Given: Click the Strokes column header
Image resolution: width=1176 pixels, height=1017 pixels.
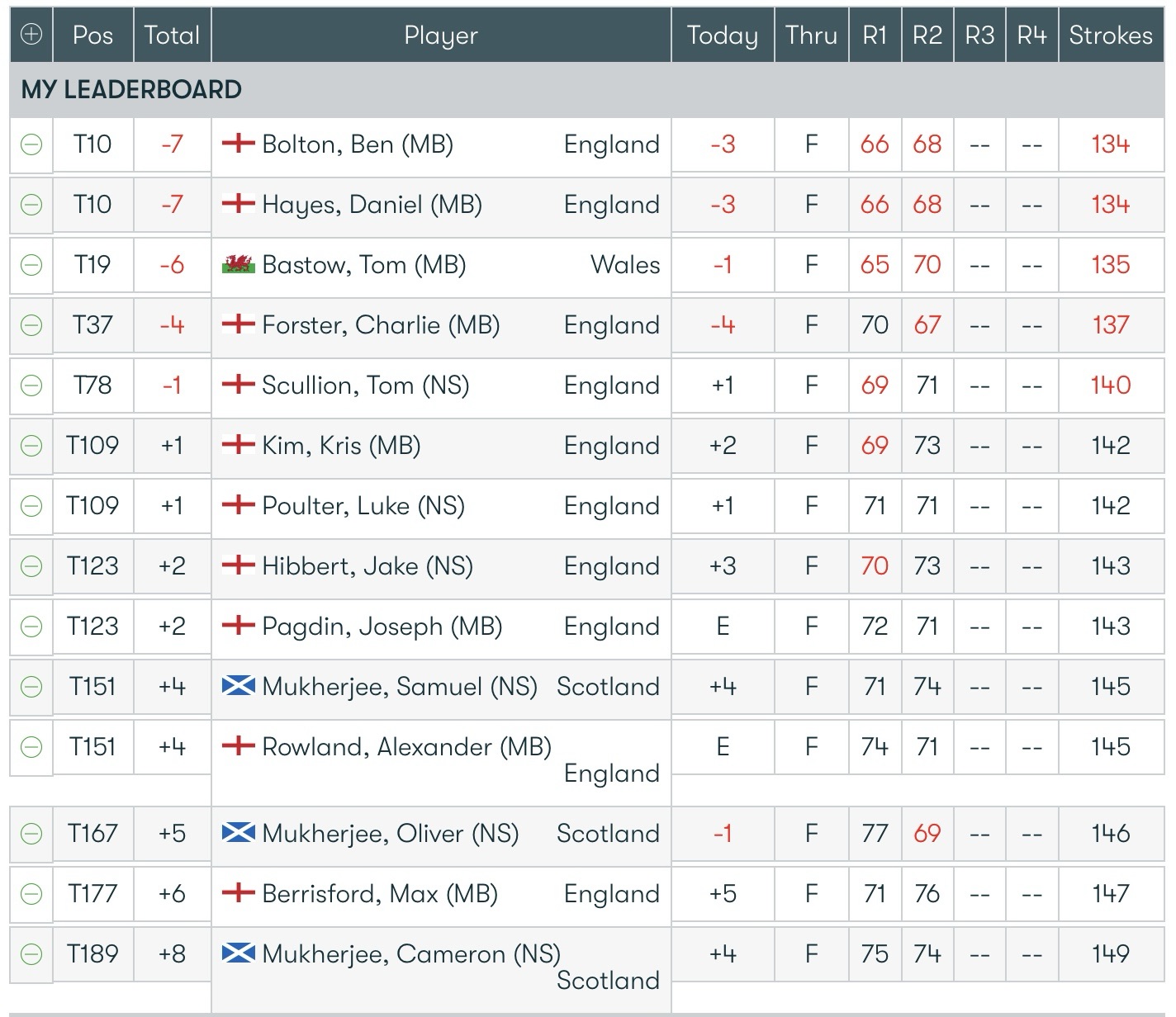Looking at the screenshot, I should [x=1110, y=35].
